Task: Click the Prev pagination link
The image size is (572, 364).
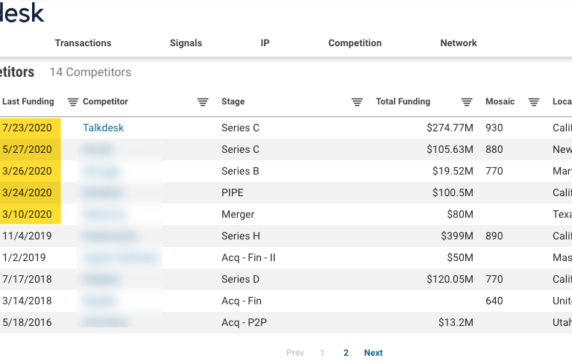Action: 295,353
